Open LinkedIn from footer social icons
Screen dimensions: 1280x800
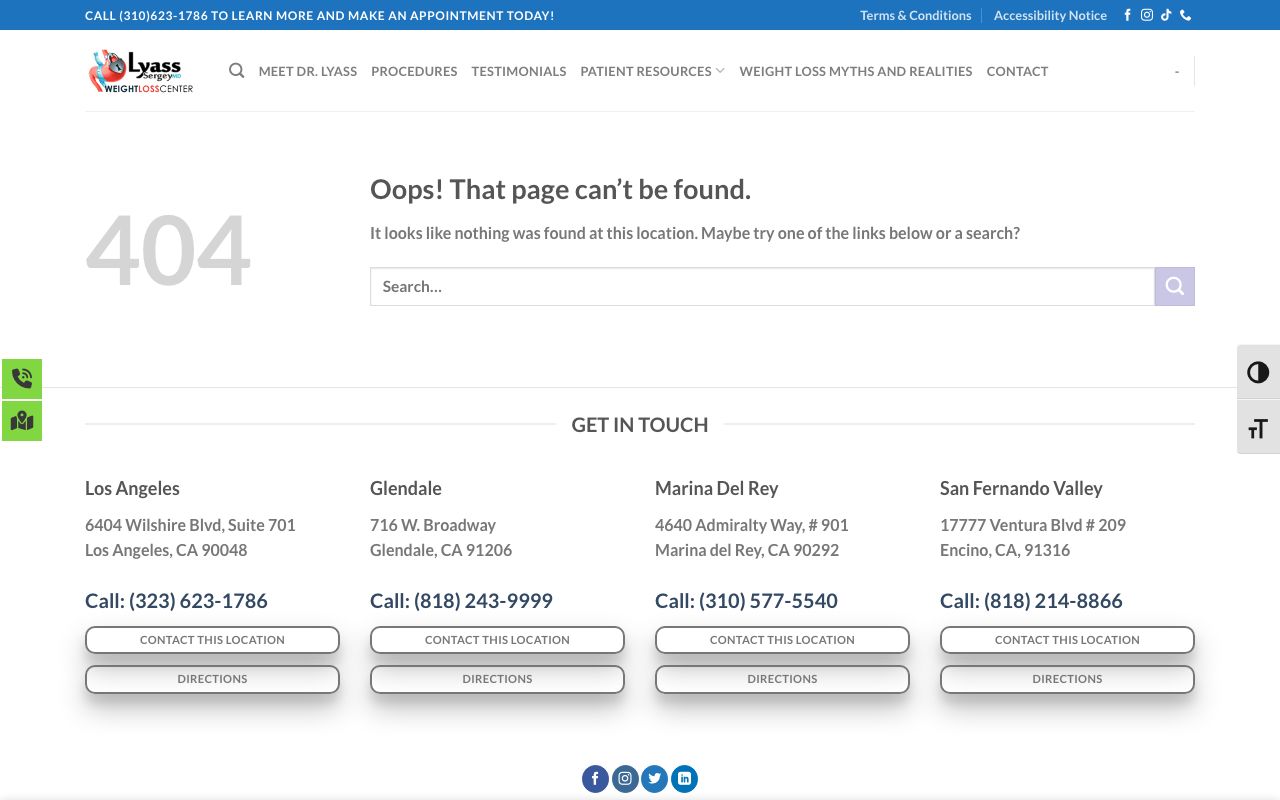point(684,779)
